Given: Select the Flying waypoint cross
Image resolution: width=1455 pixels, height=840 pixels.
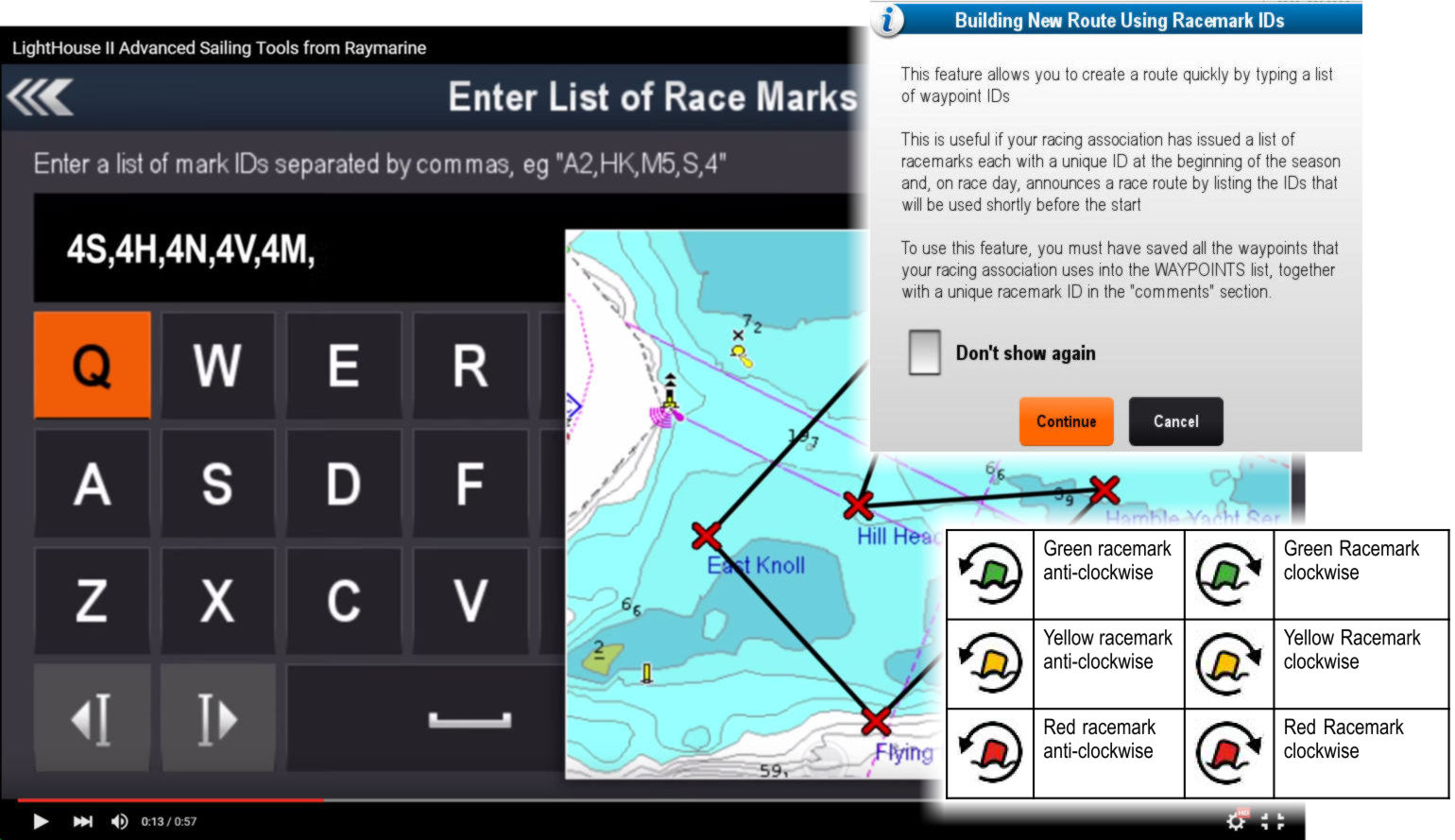Looking at the screenshot, I should 877,721.
